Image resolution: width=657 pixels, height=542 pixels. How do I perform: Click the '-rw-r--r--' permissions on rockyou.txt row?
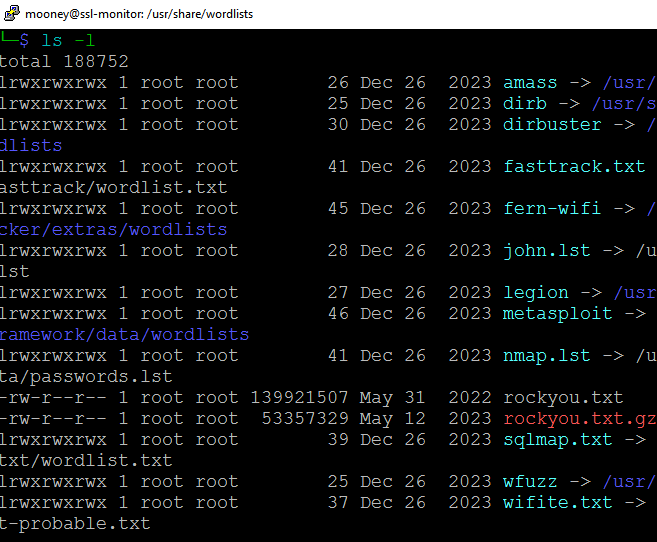coord(53,397)
